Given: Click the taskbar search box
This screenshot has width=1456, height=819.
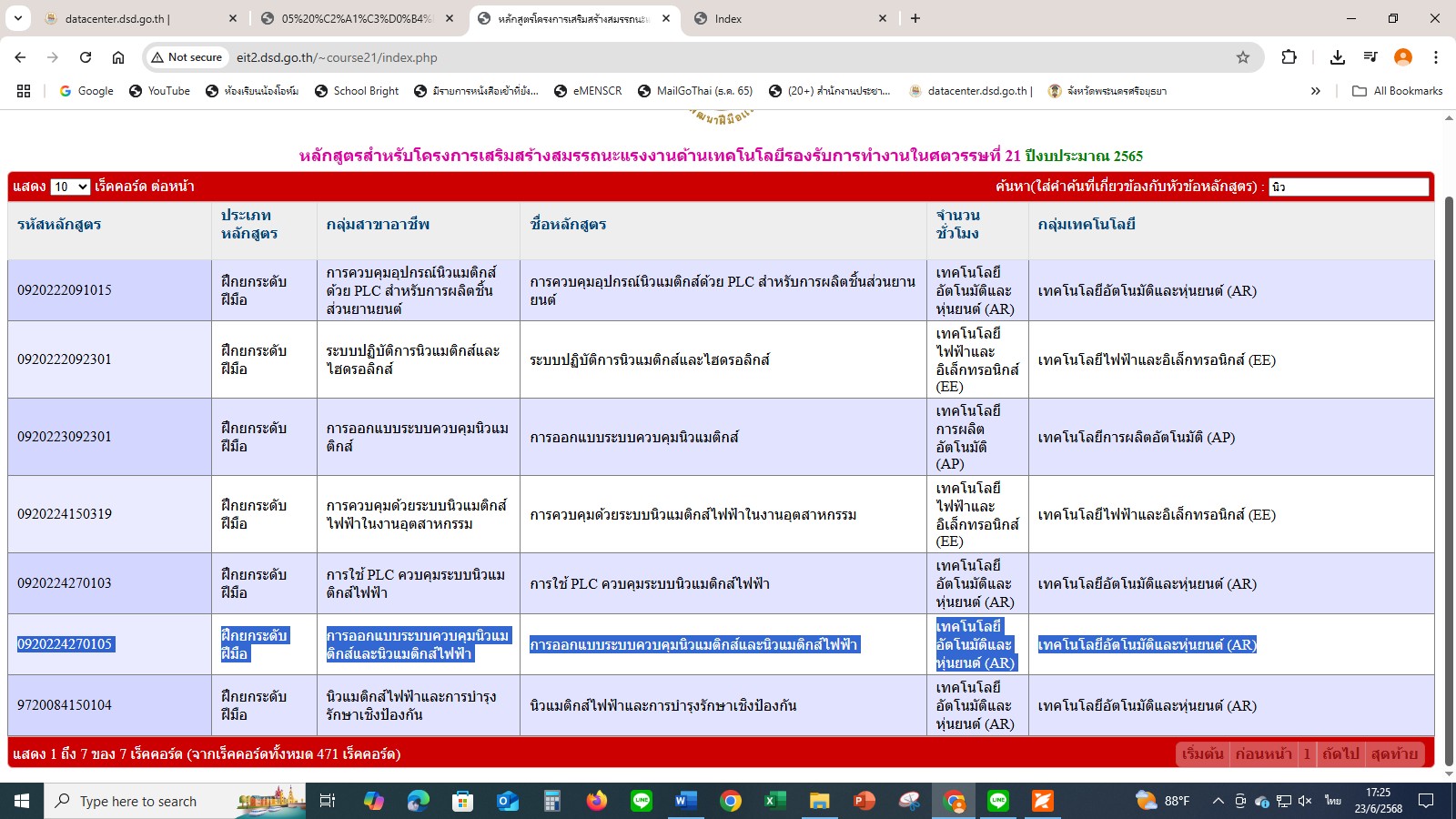Looking at the screenshot, I should tap(176, 801).
